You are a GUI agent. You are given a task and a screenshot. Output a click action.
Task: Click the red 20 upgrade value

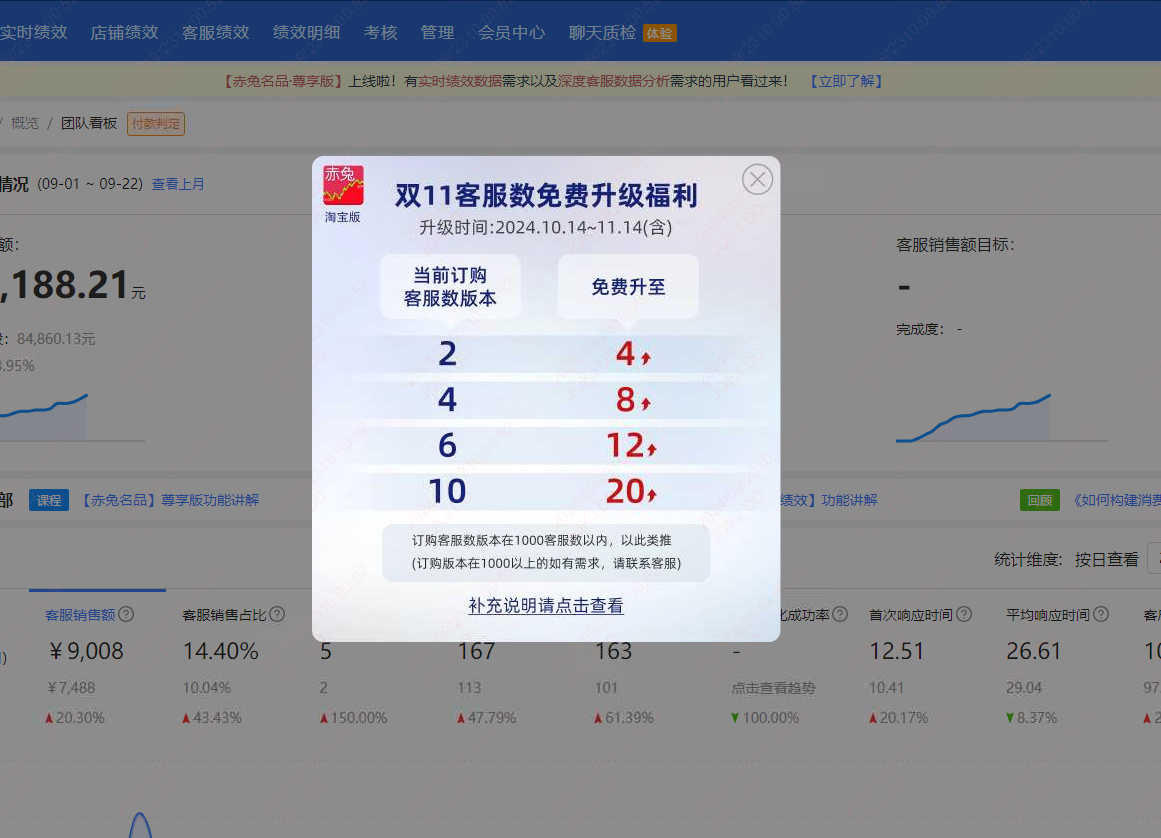631,491
